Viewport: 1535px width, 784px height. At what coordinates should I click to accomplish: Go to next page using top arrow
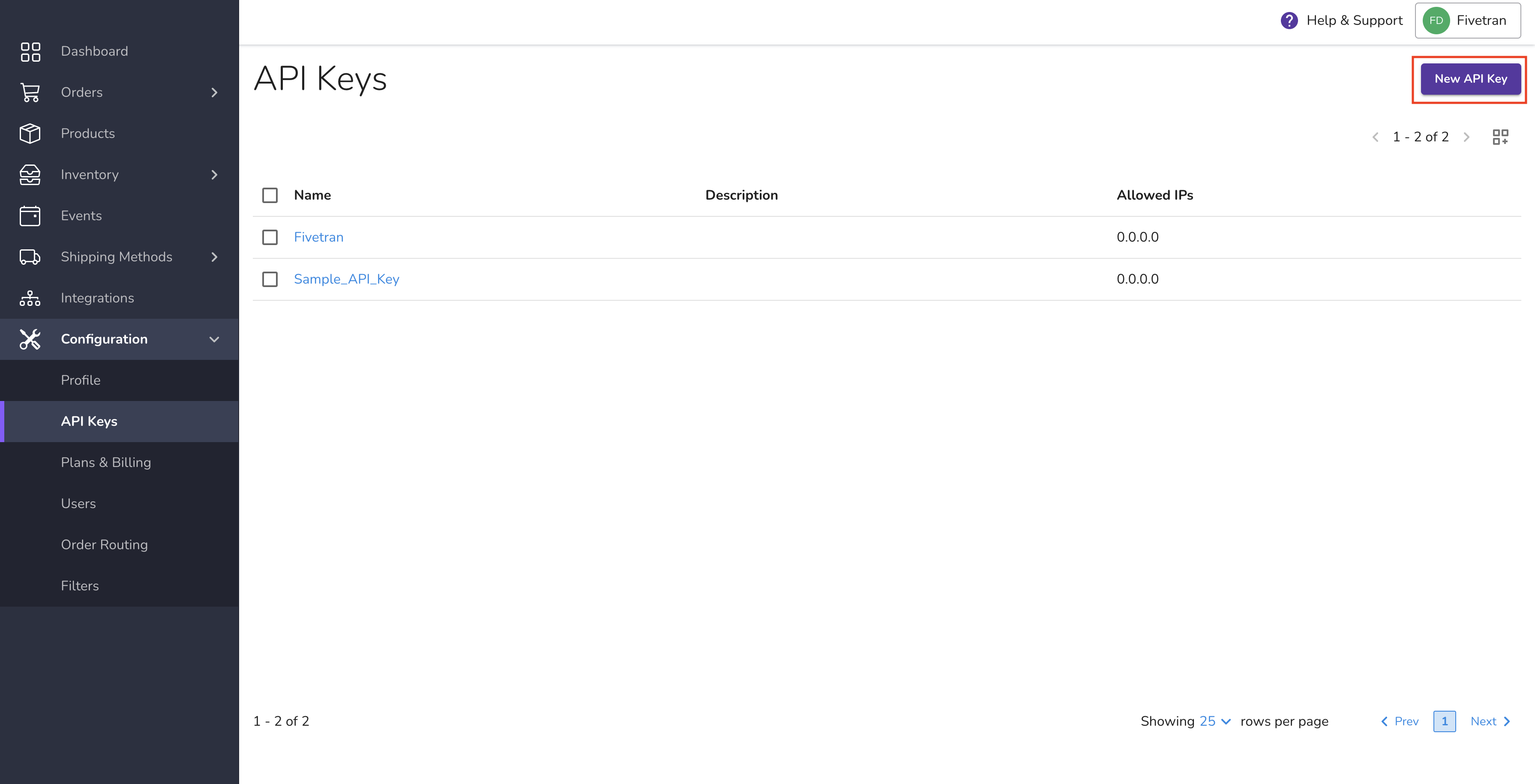point(1466,137)
